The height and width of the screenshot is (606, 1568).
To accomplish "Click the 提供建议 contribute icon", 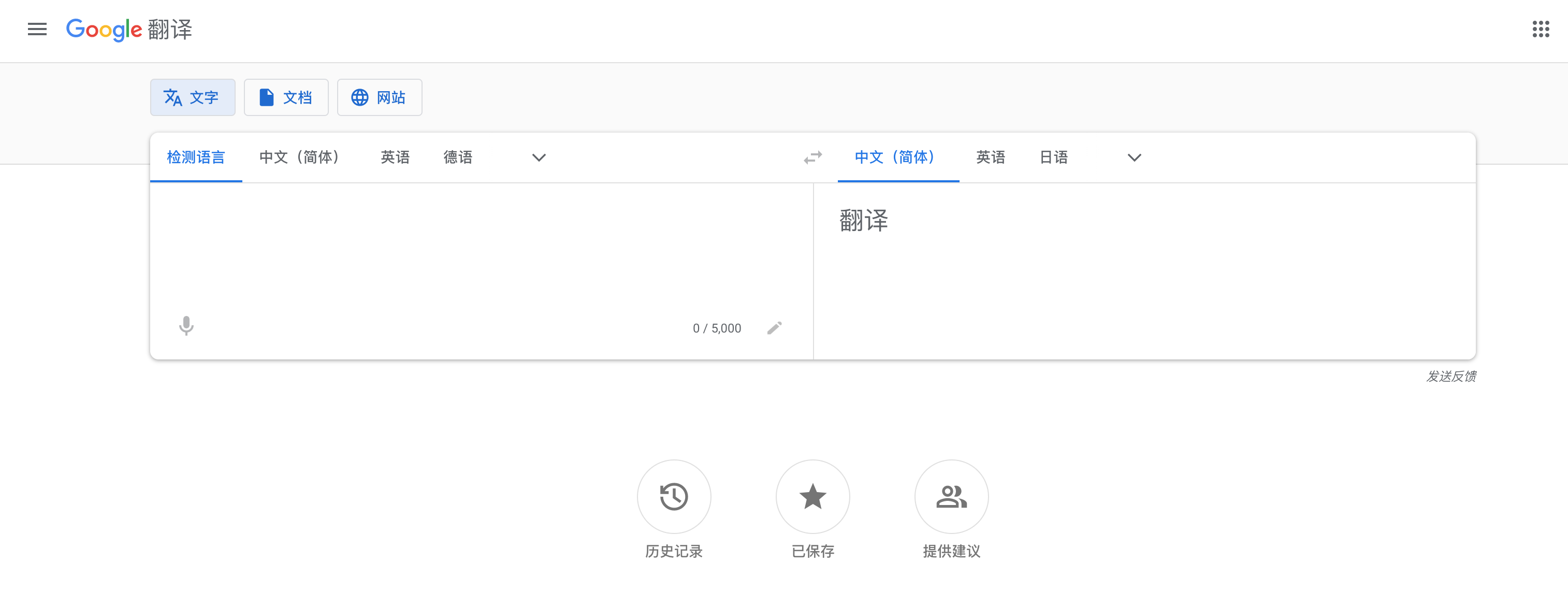I will 951,497.
